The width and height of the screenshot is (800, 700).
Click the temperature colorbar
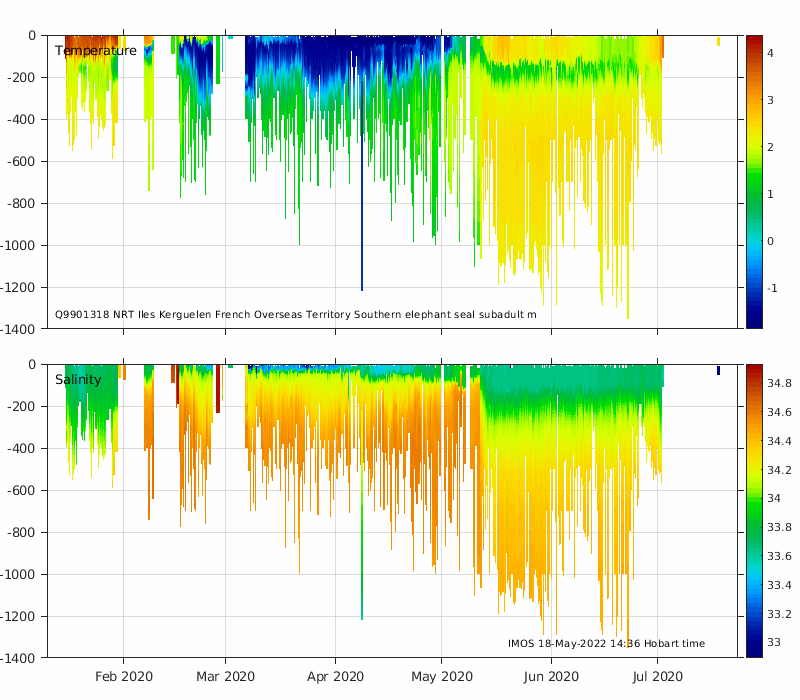754,182
